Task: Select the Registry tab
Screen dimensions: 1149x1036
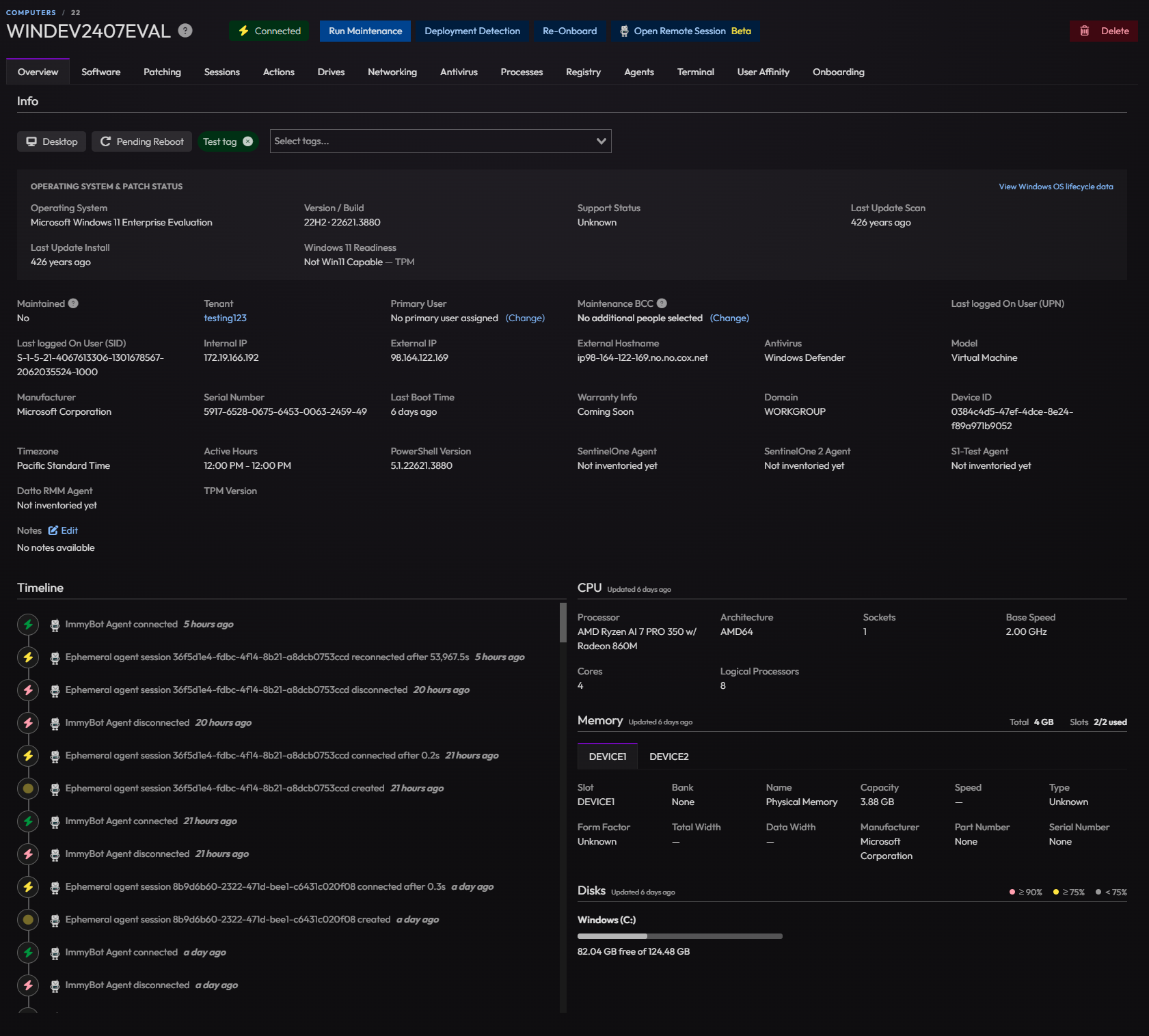Action: click(583, 72)
